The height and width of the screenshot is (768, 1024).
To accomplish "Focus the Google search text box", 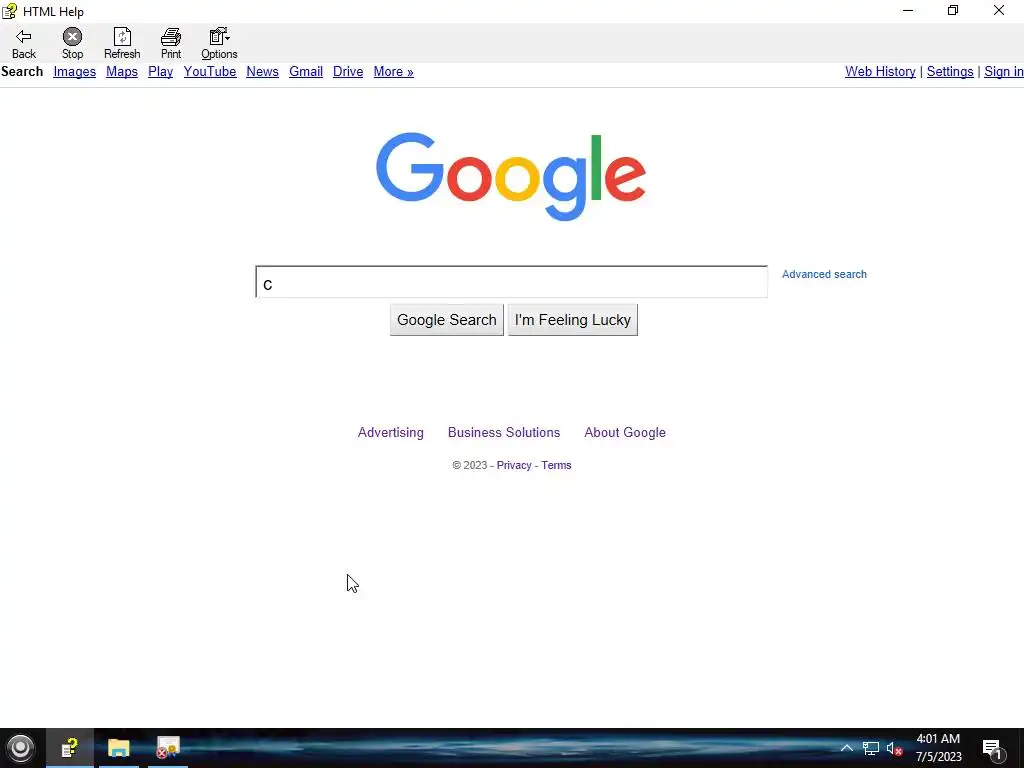I will coord(511,282).
